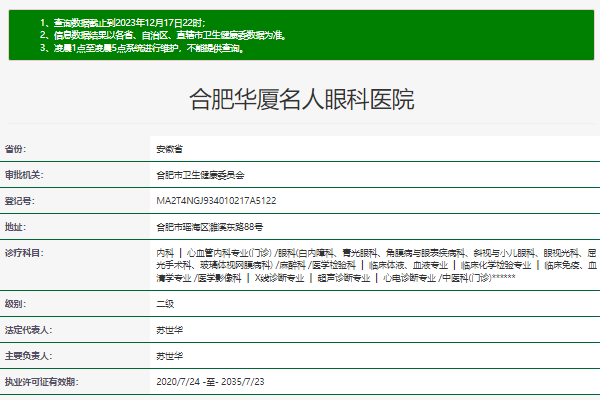The width and height of the screenshot is (600, 400).
Task: Select the value 合肥市卫生健康委员会
Action: (200, 175)
